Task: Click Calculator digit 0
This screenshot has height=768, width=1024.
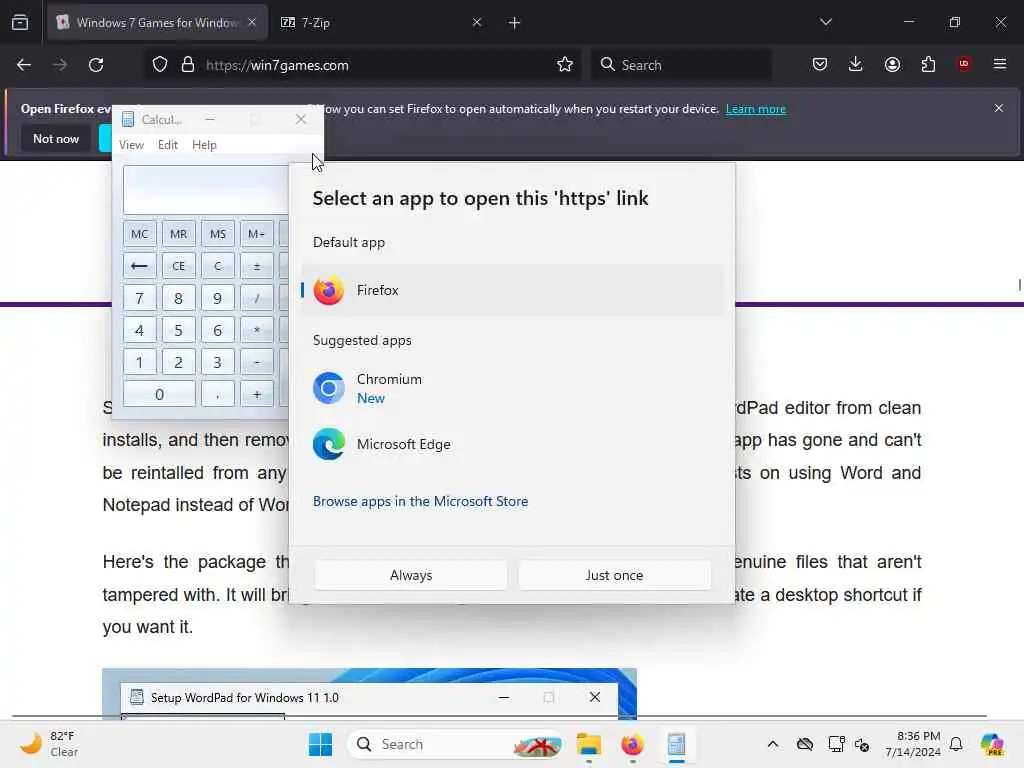Action: click(159, 394)
